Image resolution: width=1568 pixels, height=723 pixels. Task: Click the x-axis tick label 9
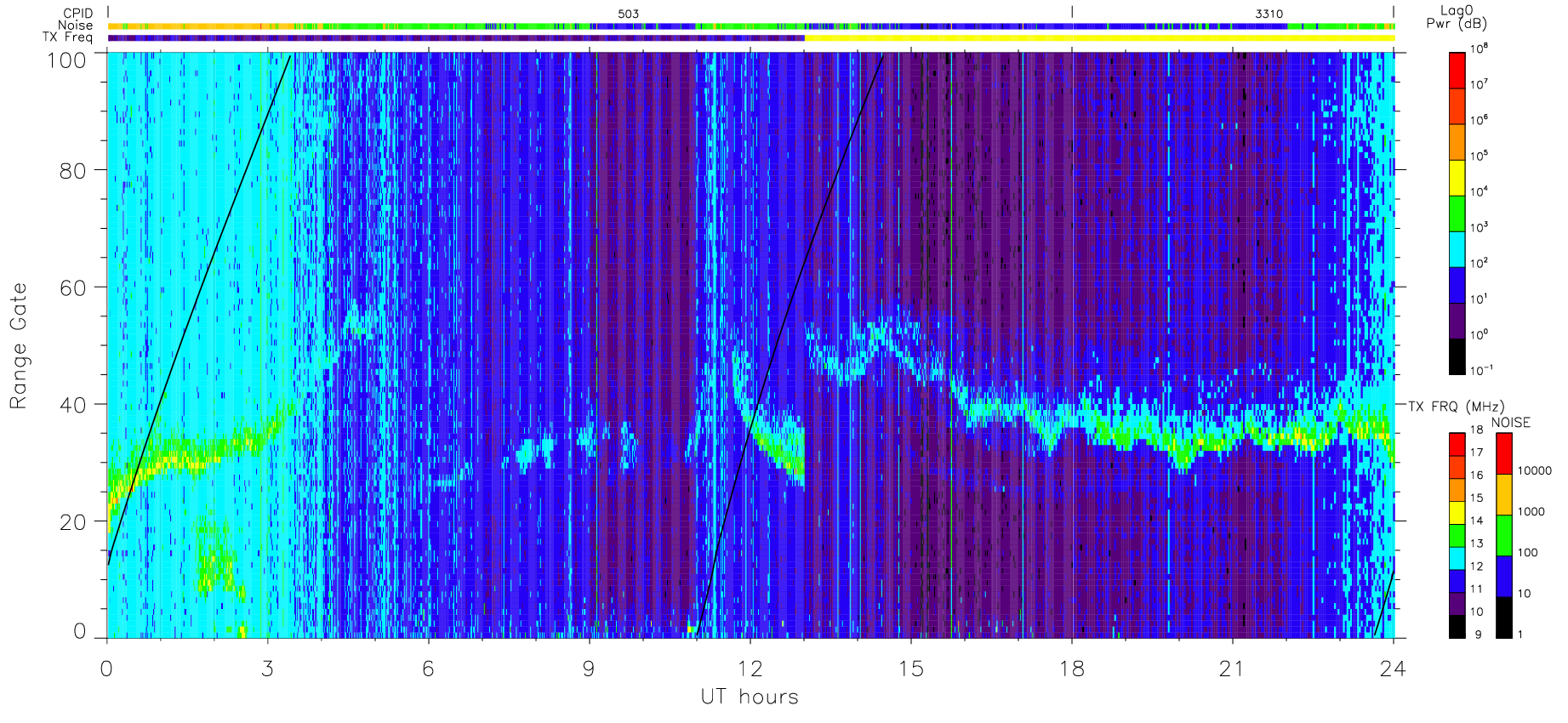pyautogui.click(x=589, y=669)
